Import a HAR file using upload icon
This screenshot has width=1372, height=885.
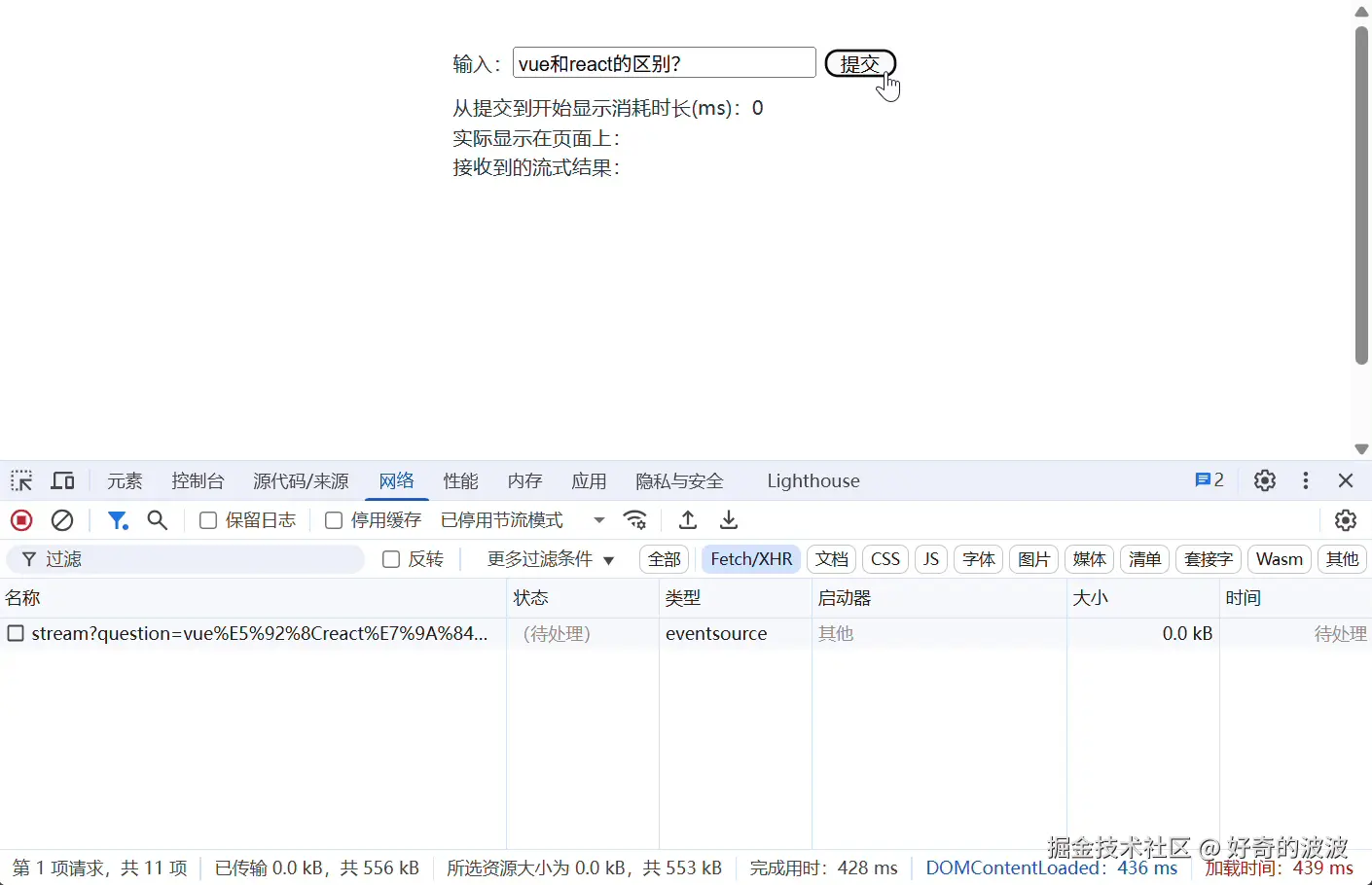tap(688, 520)
